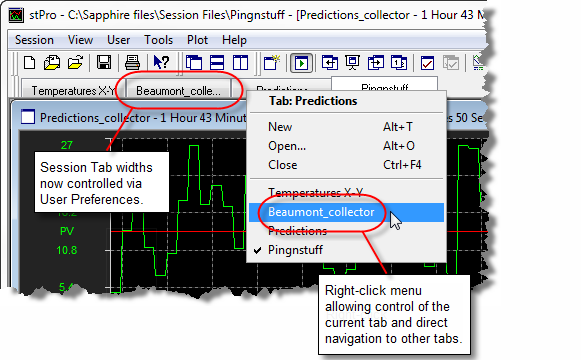
Task: Click the open folder toolbar icon
Action: (x=75, y=63)
